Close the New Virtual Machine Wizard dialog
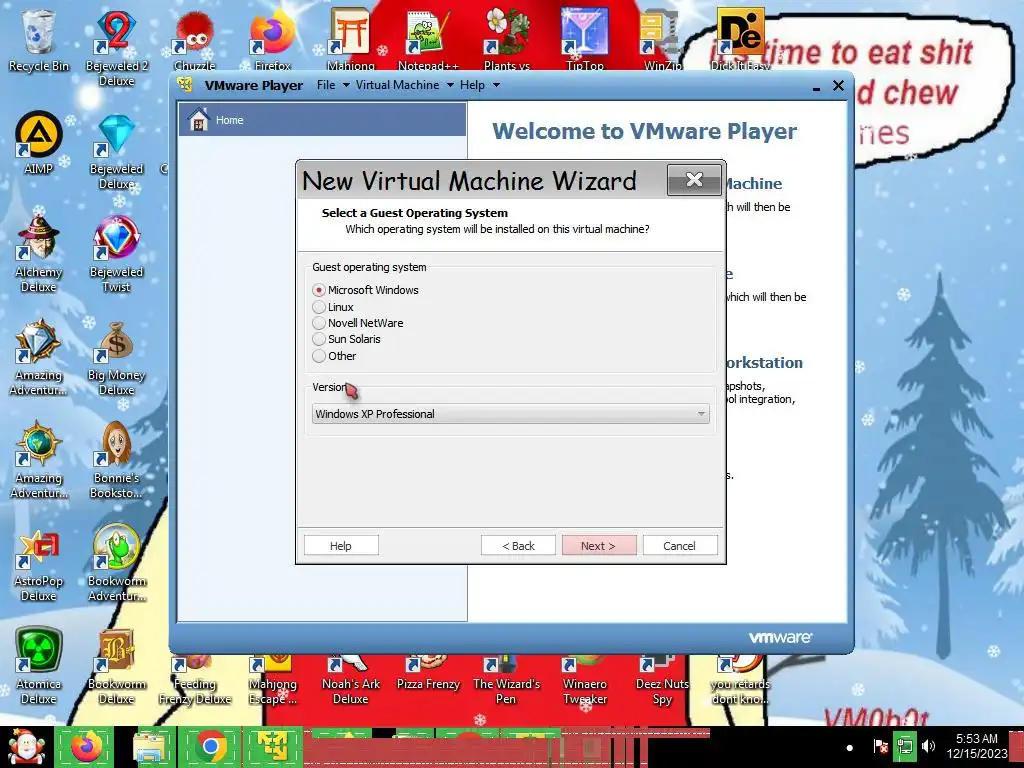Viewport: 1024px width, 768px height. [694, 180]
